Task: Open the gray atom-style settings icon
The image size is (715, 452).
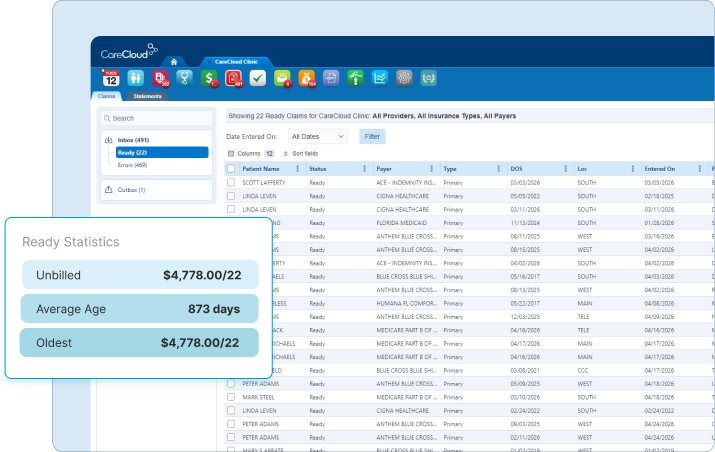Action: click(x=404, y=78)
